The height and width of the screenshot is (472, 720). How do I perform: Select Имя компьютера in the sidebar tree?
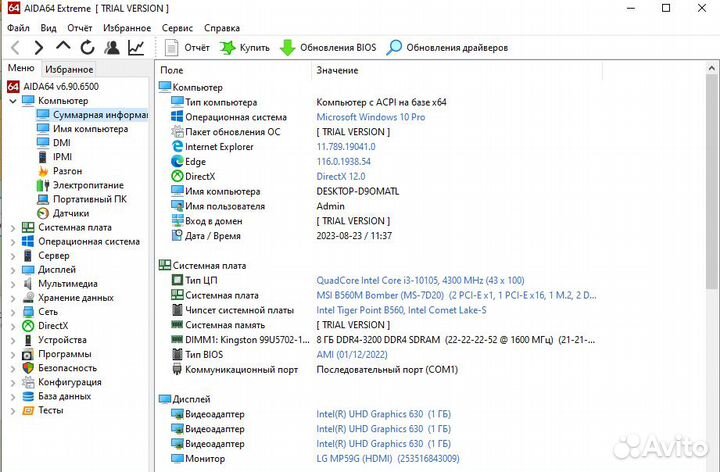(x=83, y=129)
